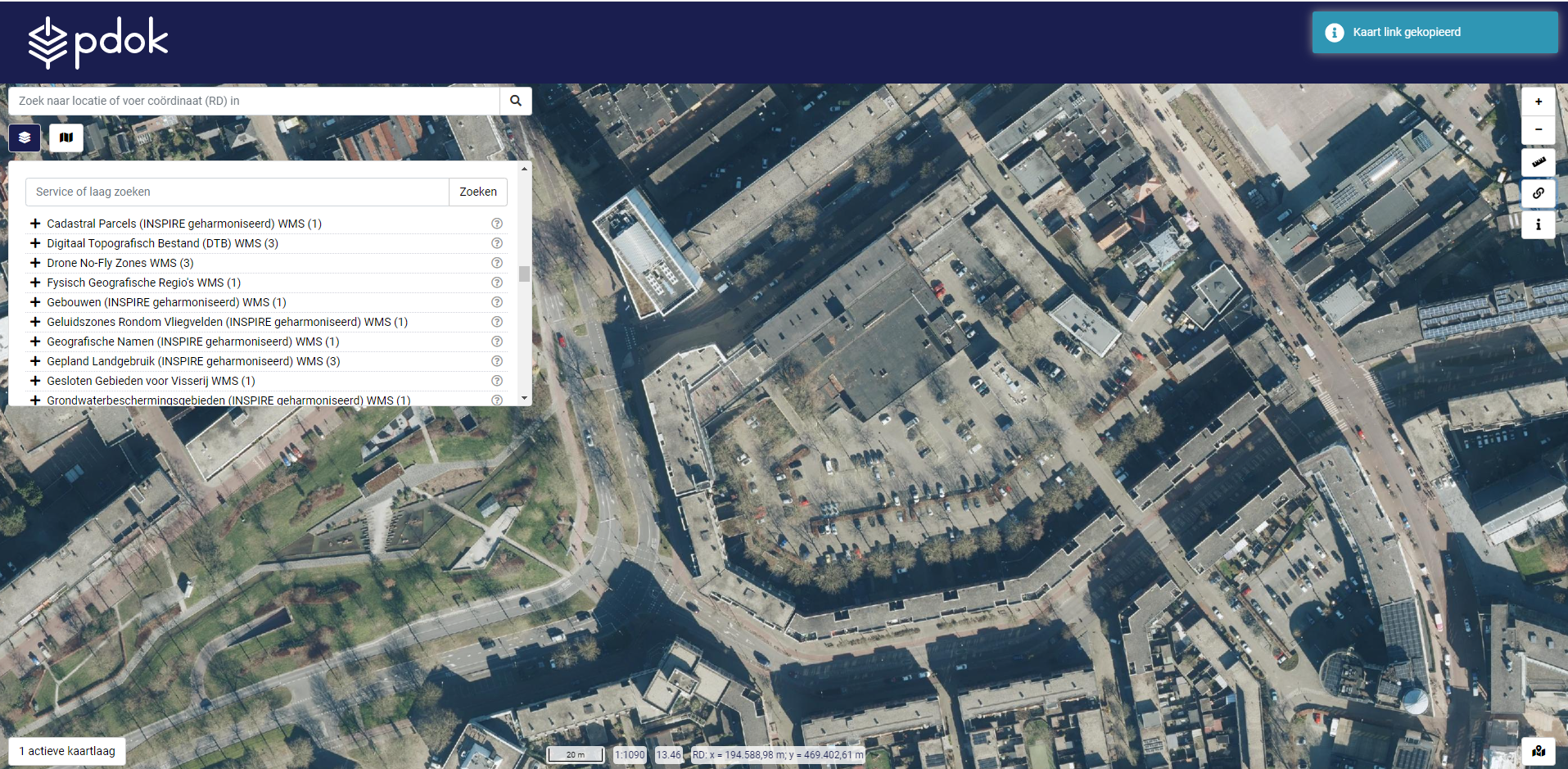Click the search magnifier icon
Viewport: 1568px width, 769px height.
click(516, 101)
